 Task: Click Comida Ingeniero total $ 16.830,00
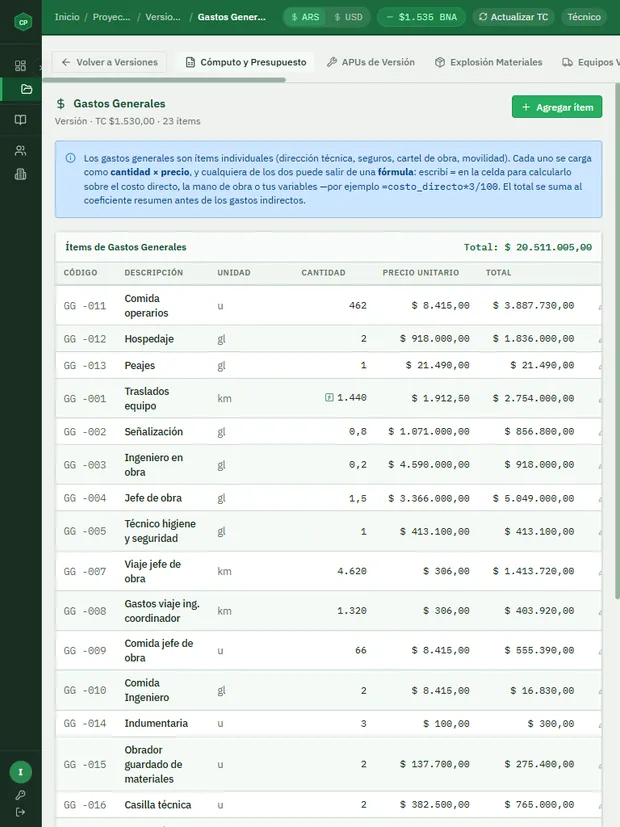pyautogui.click(x=542, y=690)
